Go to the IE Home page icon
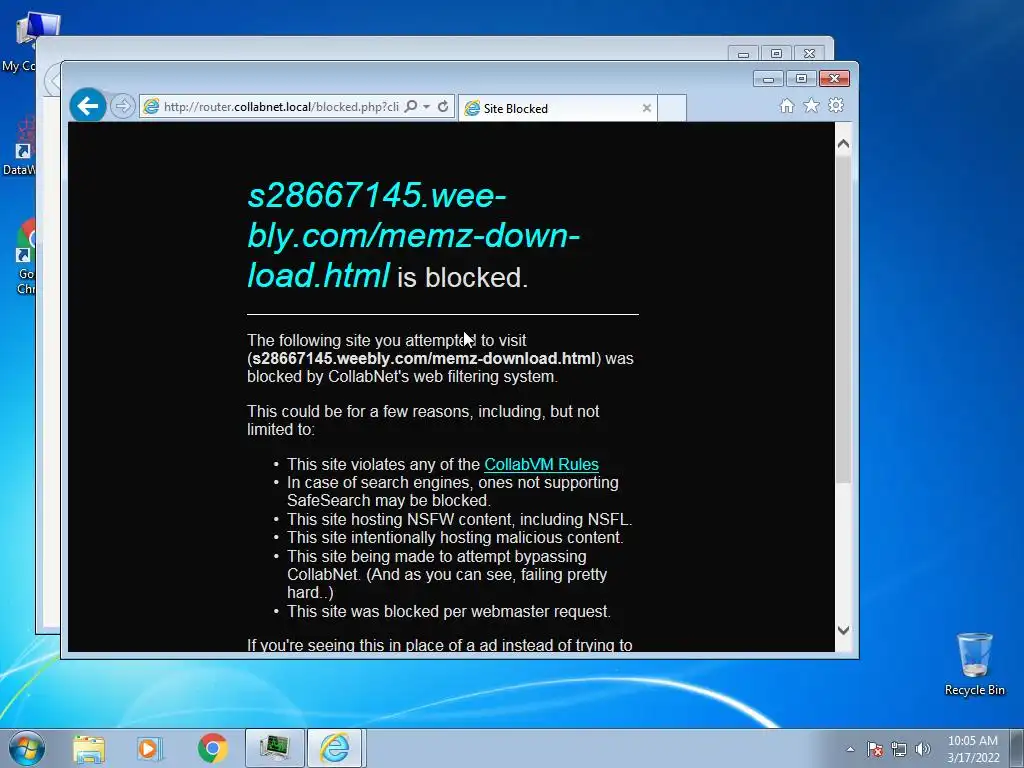 (x=787, y=106)
